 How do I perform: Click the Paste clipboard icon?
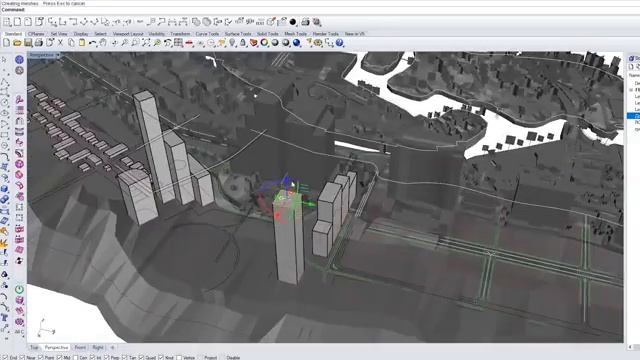tap(82, 42)
